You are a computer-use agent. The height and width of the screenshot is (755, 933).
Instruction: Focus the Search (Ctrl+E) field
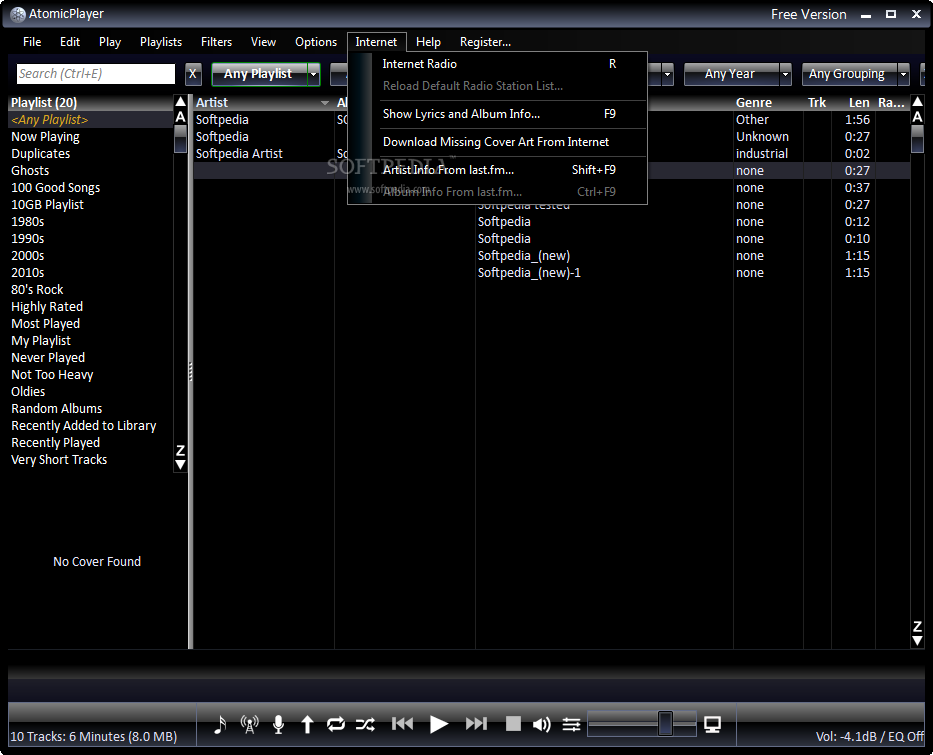tap(96, 74)
